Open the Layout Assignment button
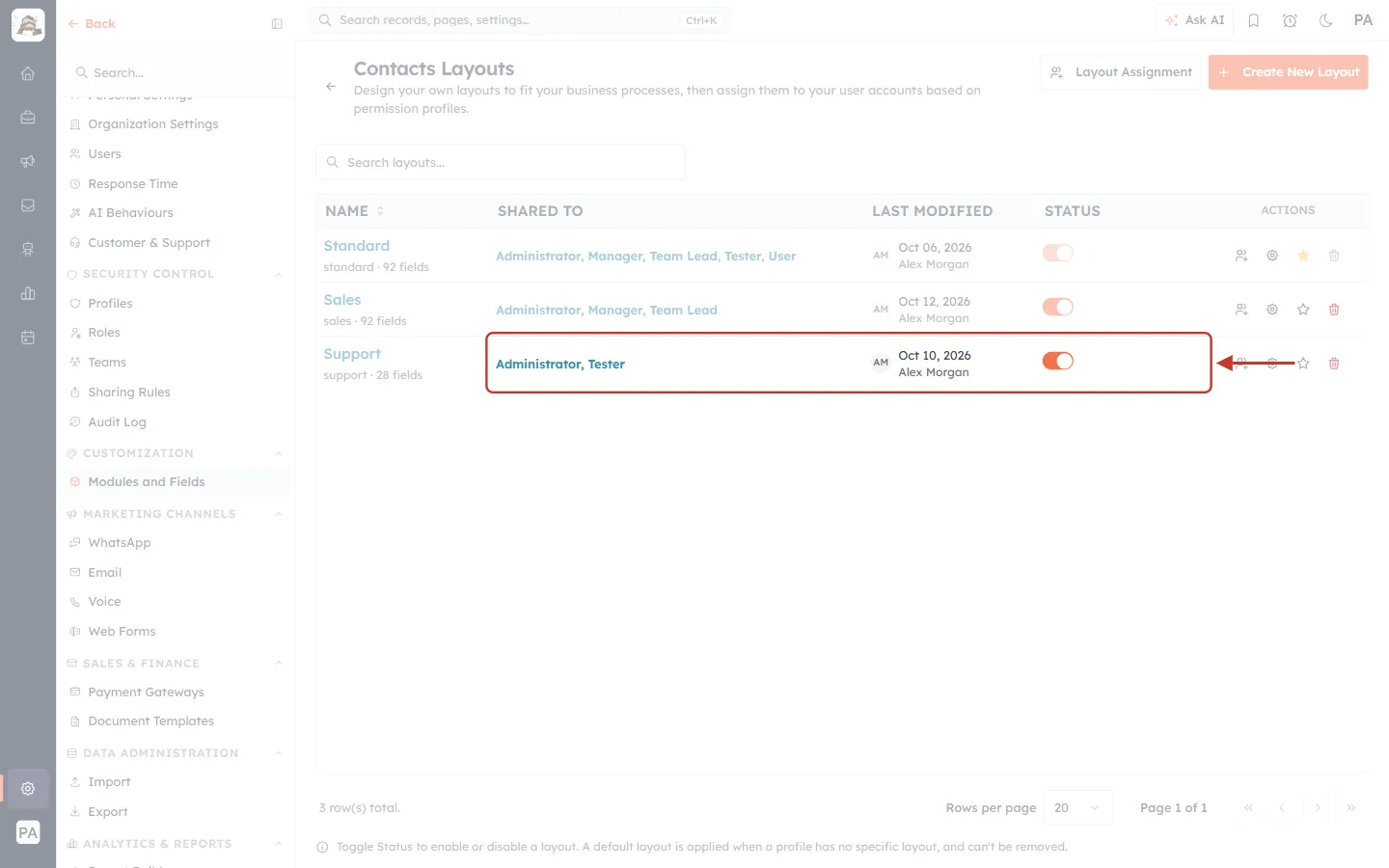 point(1121,72)
